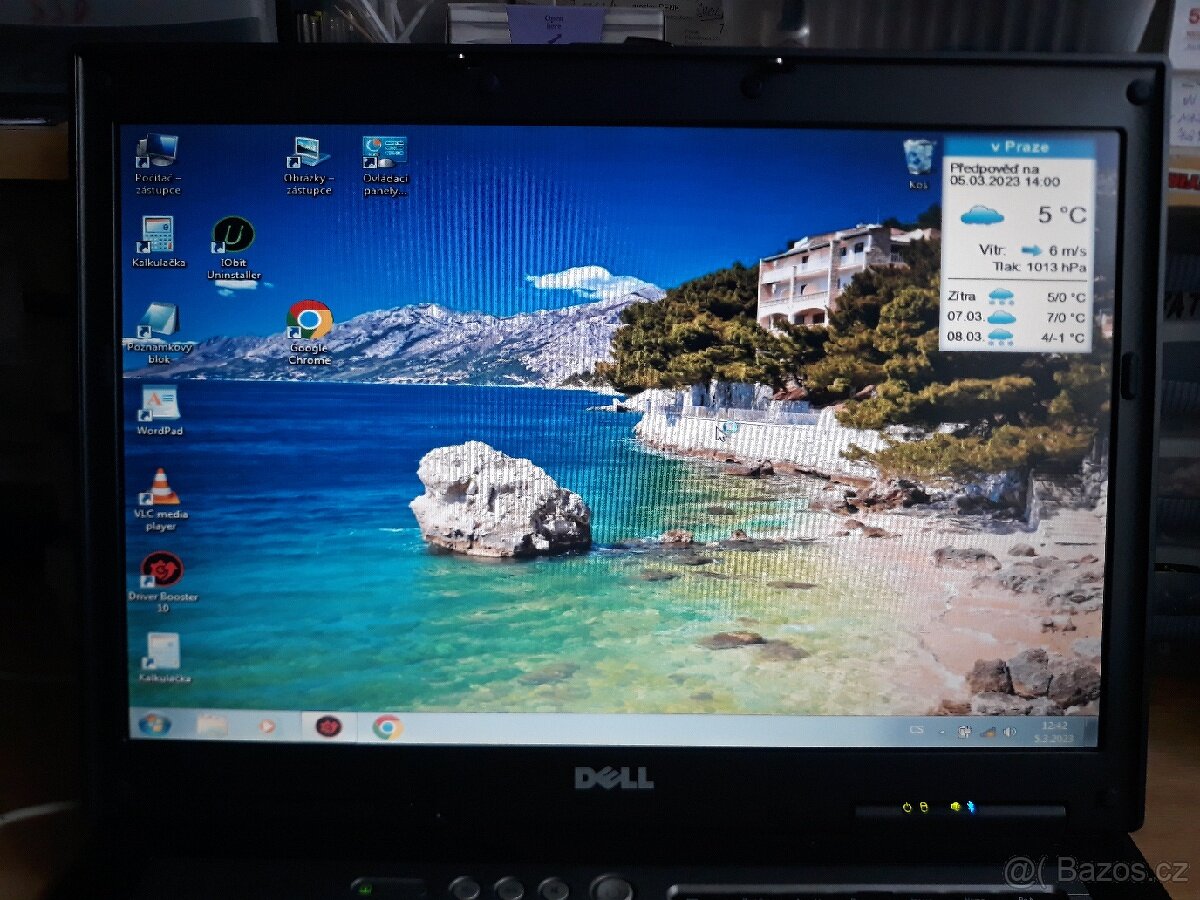Open the volume slider from the tray
Image resolution: width=1200 pixels, height=900 pixels.
1009,731
